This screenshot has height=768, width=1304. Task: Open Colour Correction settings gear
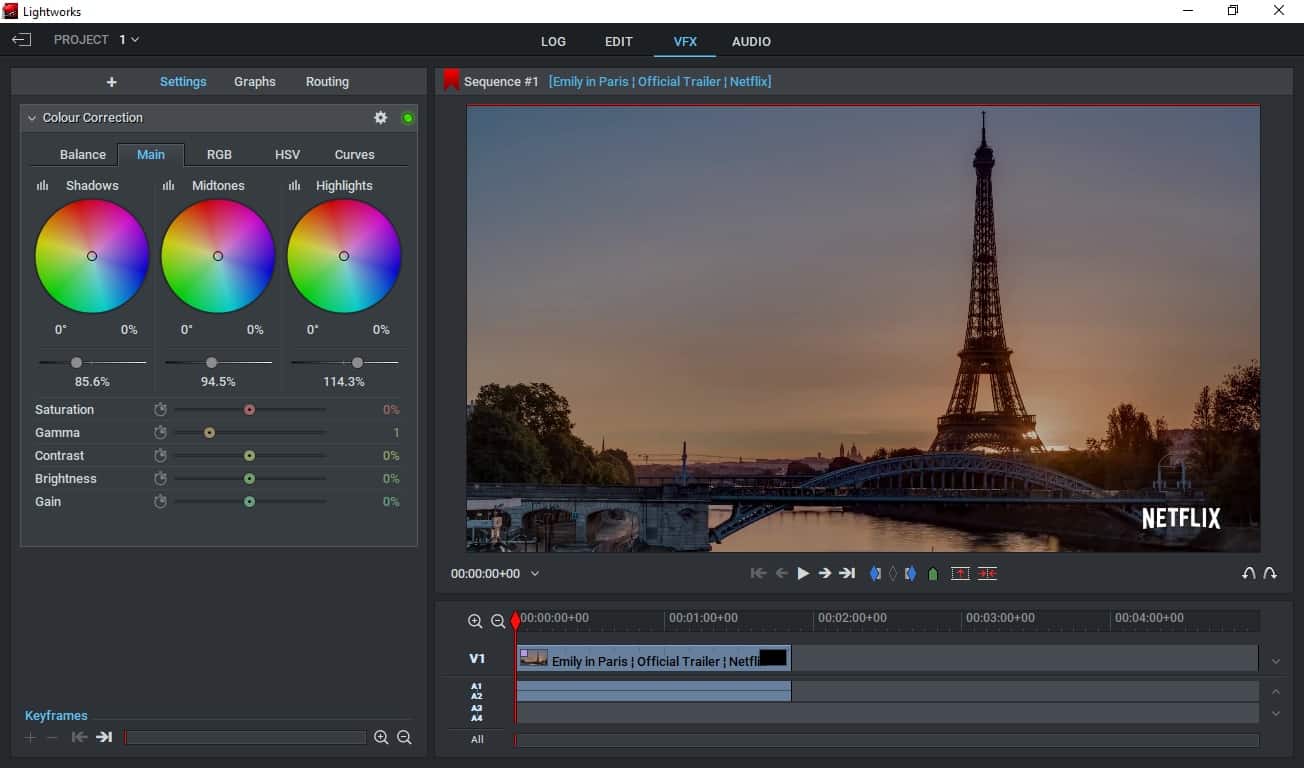(380, 118)
